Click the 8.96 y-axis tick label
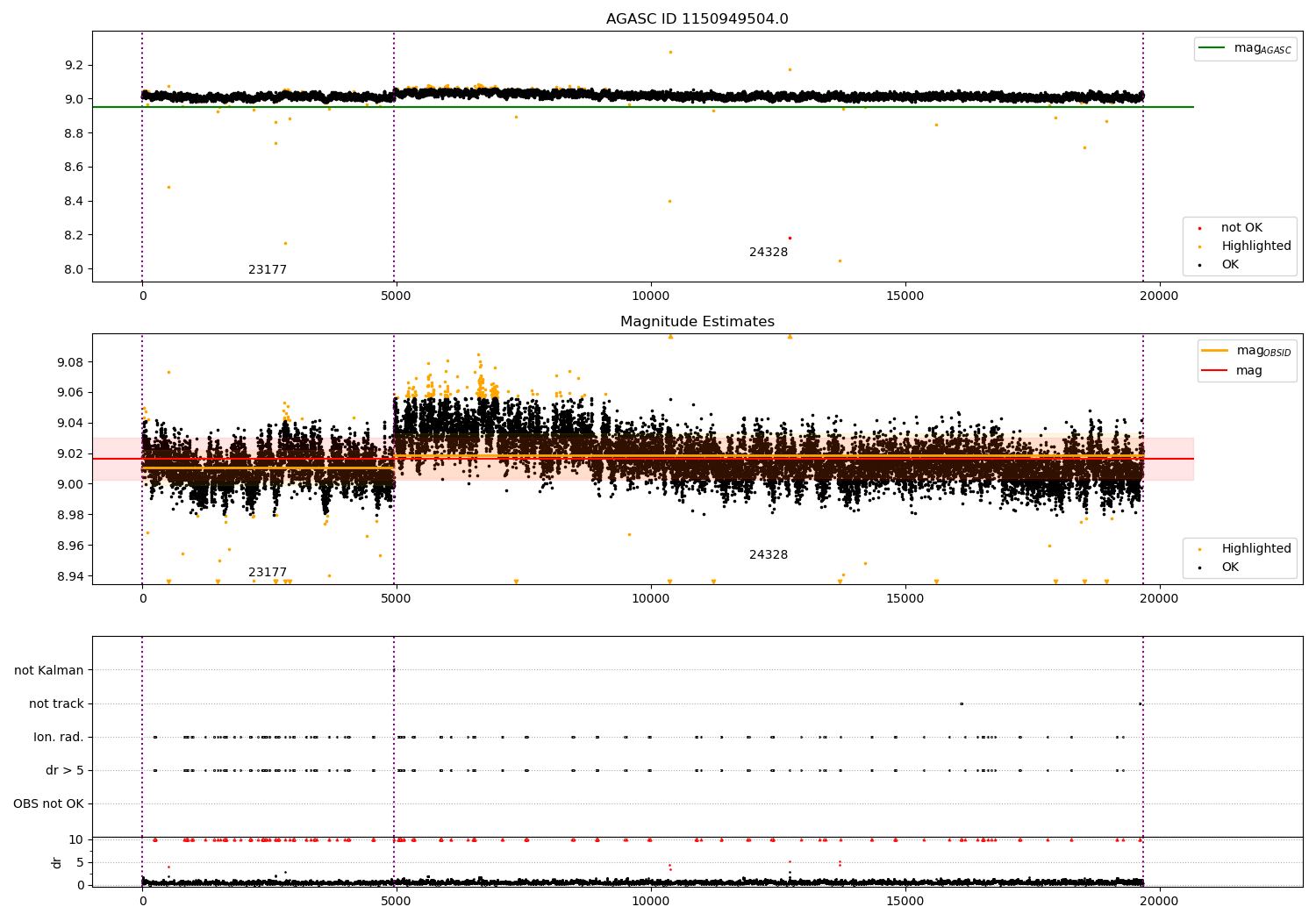1316x921 pixels. coord(71,546)
